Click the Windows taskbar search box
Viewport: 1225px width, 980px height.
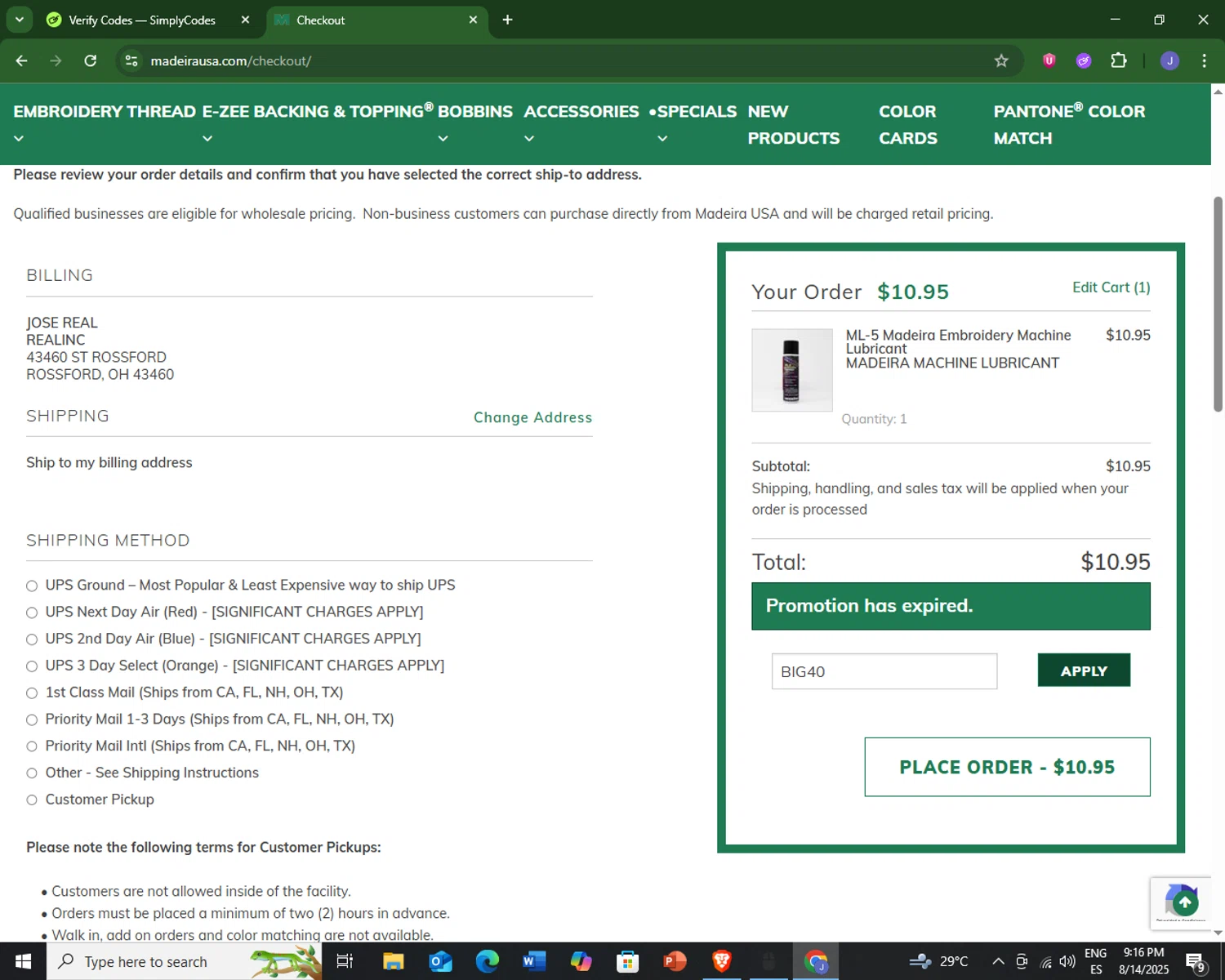[184, 961]
